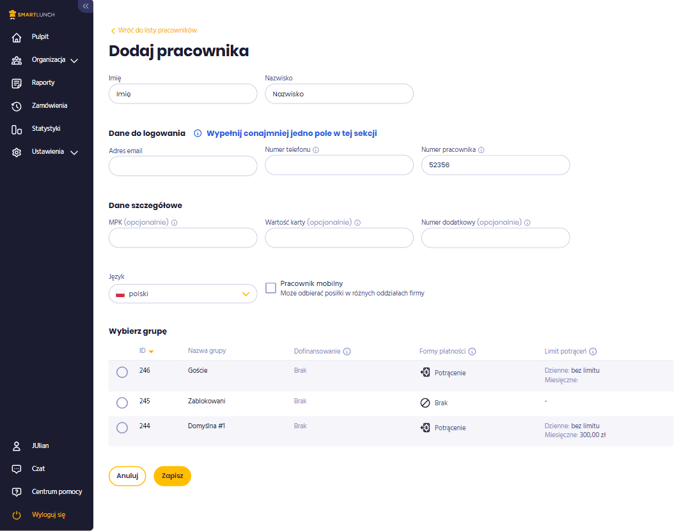Enable the Pracownik mobilny checkbox
Viewport: 688px width, 531px height.
tap(271, 288)
